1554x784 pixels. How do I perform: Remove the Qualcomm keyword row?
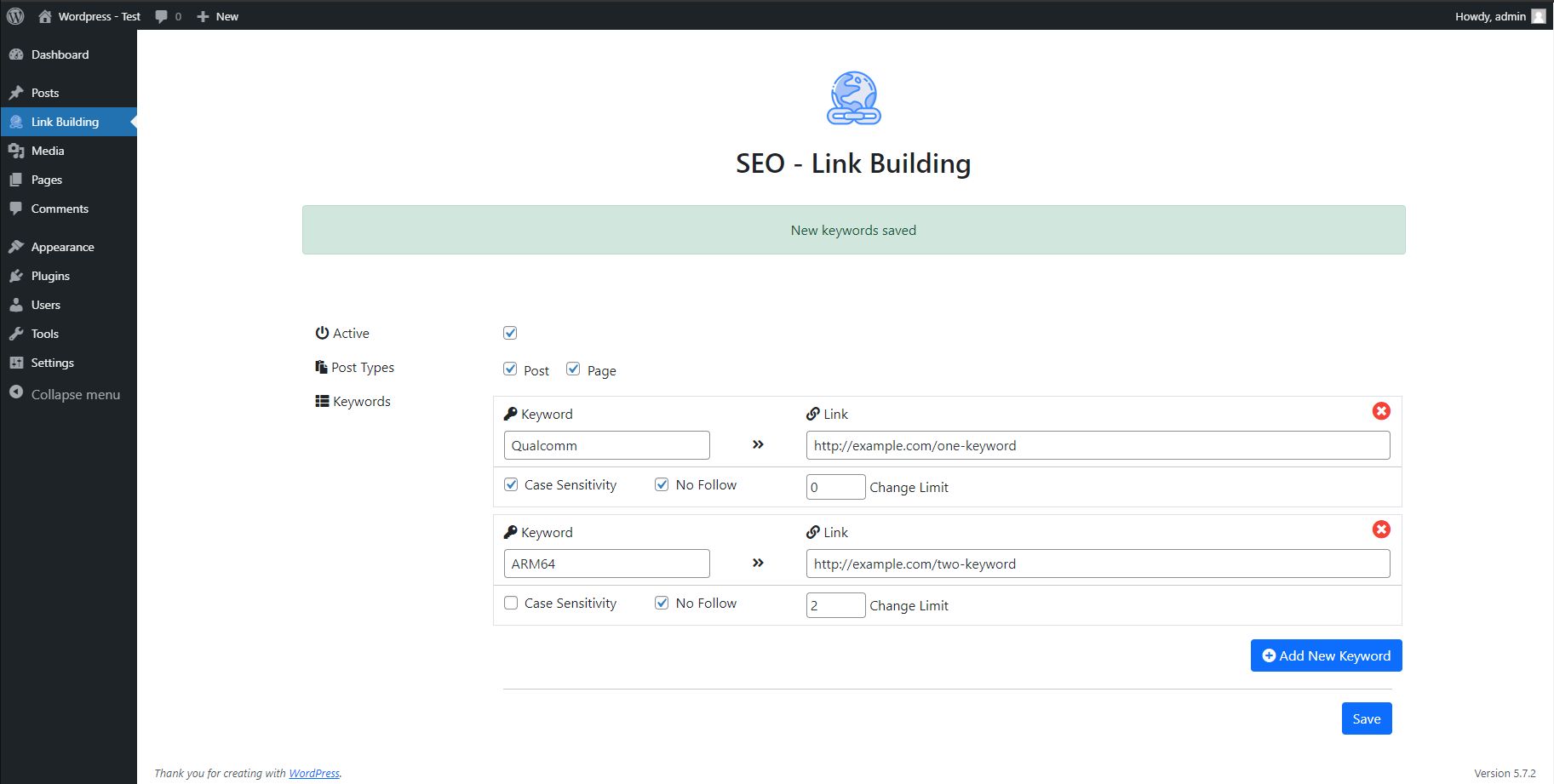[x=1380, y=411]
